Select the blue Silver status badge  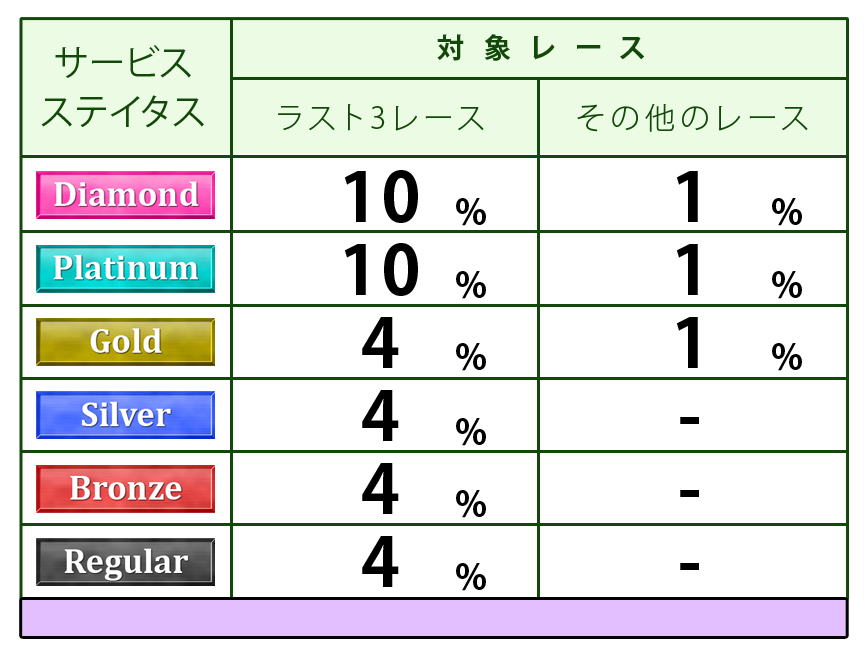click(x=125, y=415)
